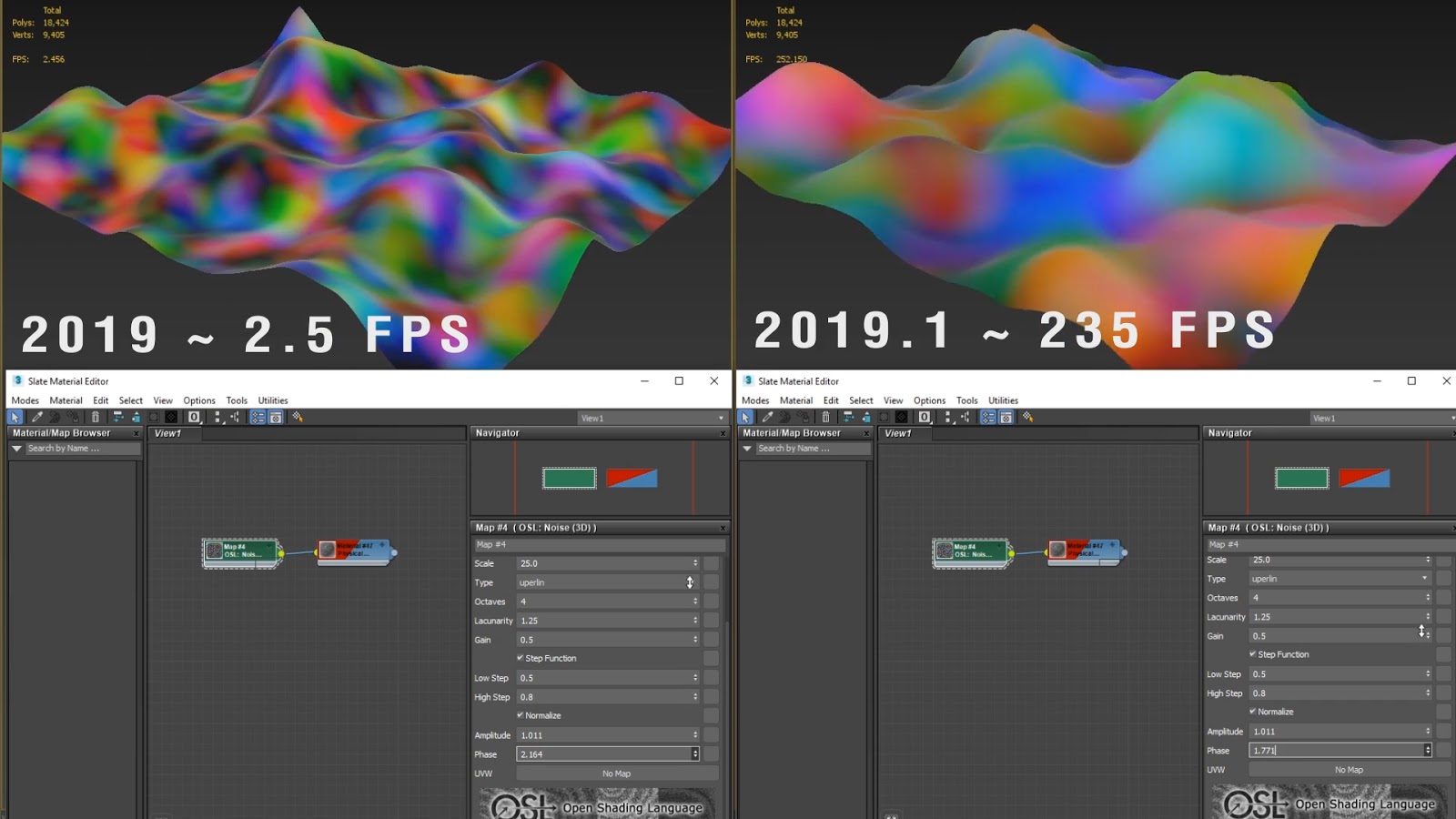Uncheck Step Function in the 2.5 FPS editor

point(520,658)
